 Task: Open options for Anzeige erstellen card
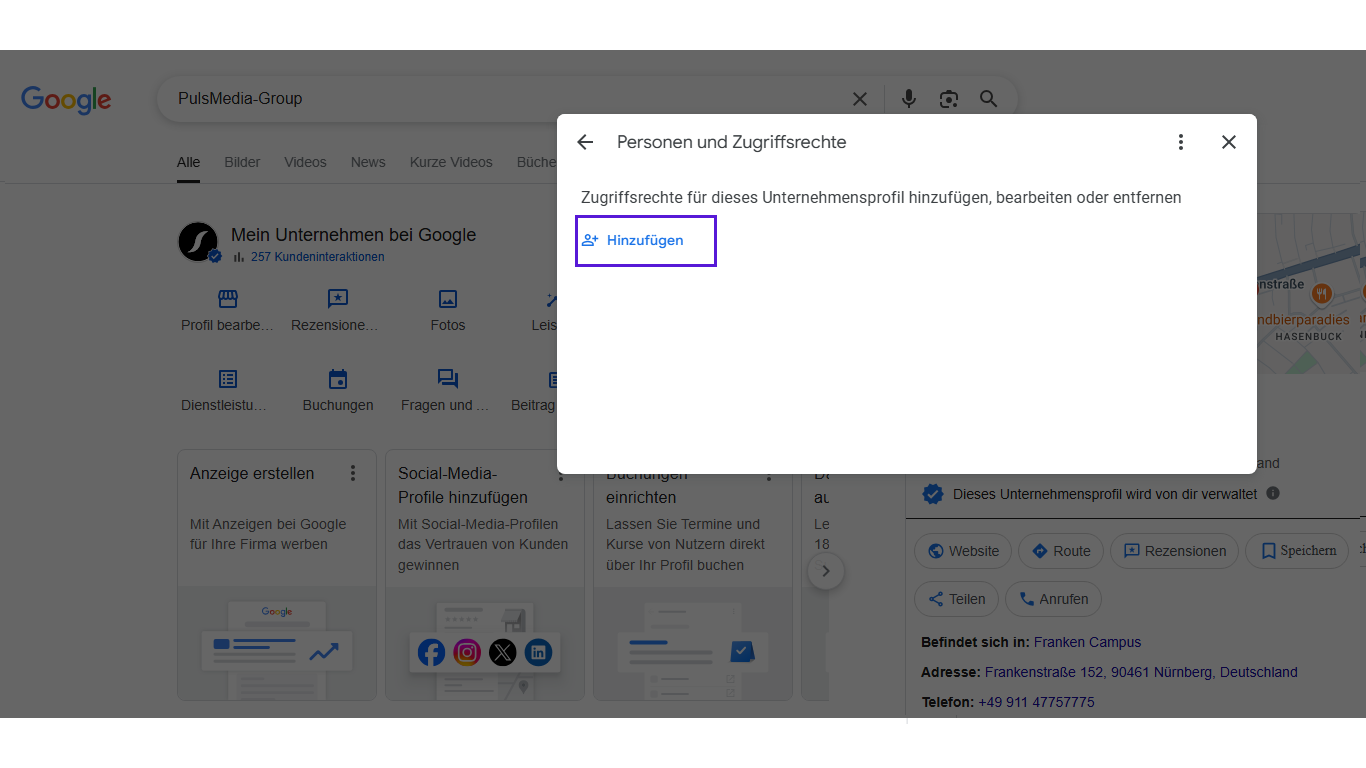pos(353,473)
